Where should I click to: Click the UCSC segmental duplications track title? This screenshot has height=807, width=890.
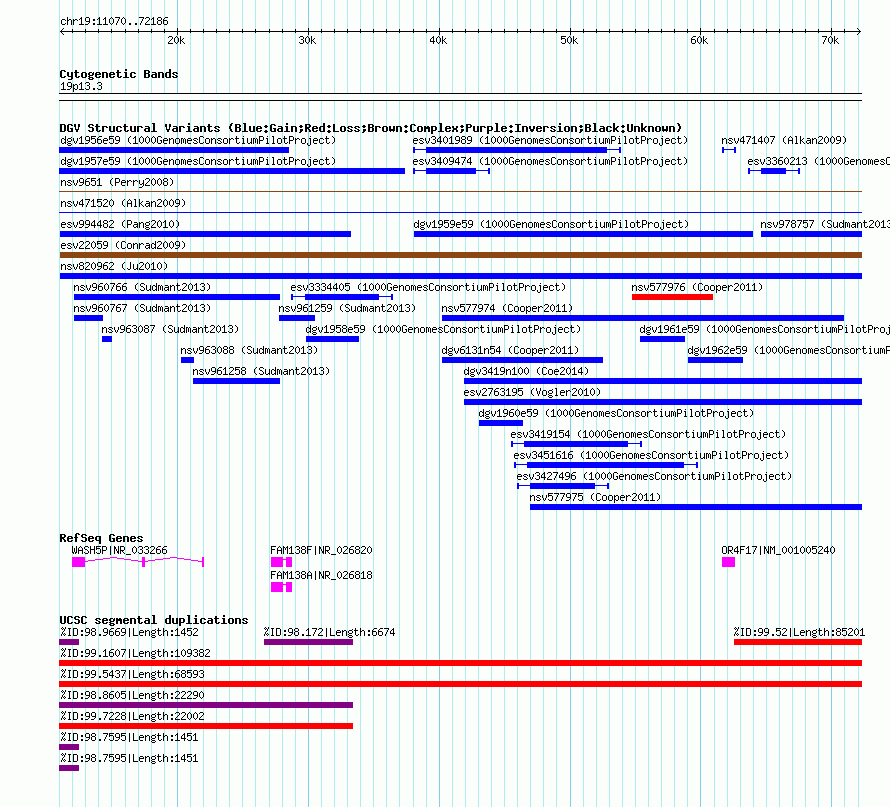click(154, 620)
